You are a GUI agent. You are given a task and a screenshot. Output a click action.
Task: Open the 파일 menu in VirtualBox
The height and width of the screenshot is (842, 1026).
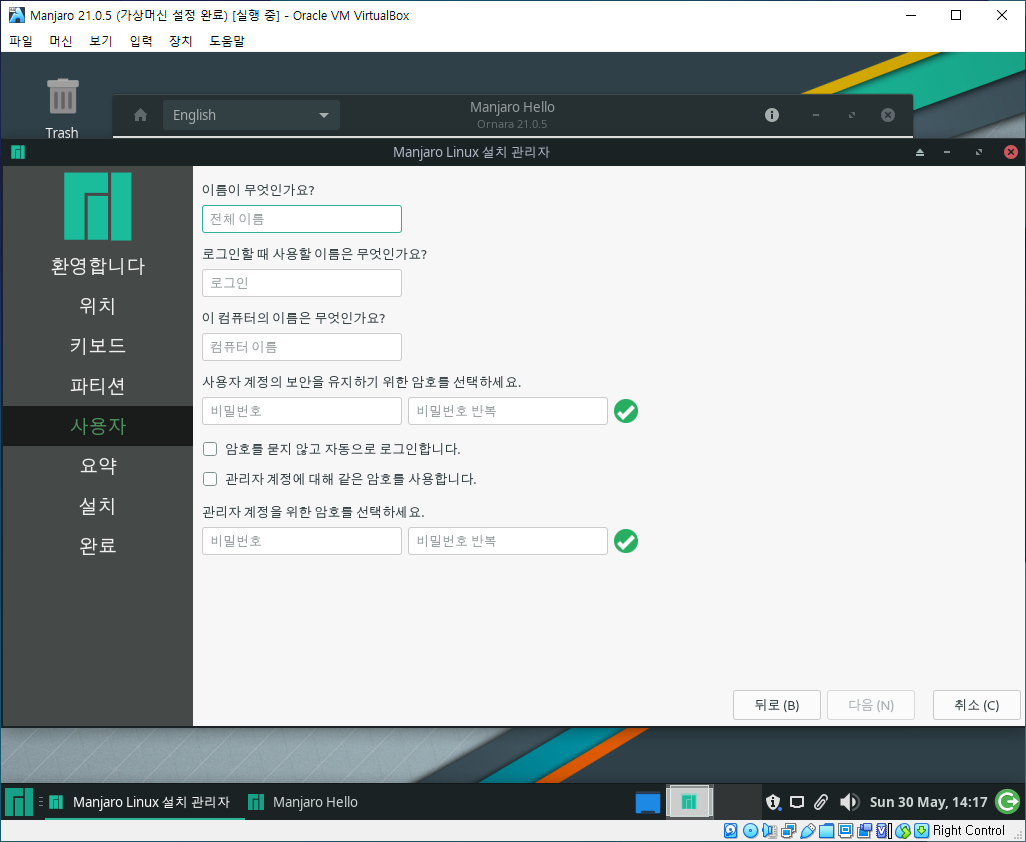pos(21,41)
